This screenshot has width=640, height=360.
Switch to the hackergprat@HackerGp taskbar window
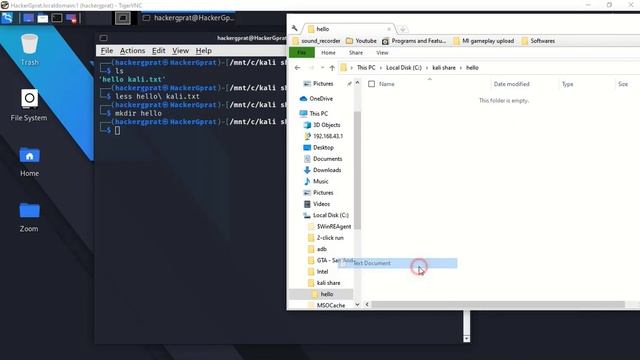189,18
